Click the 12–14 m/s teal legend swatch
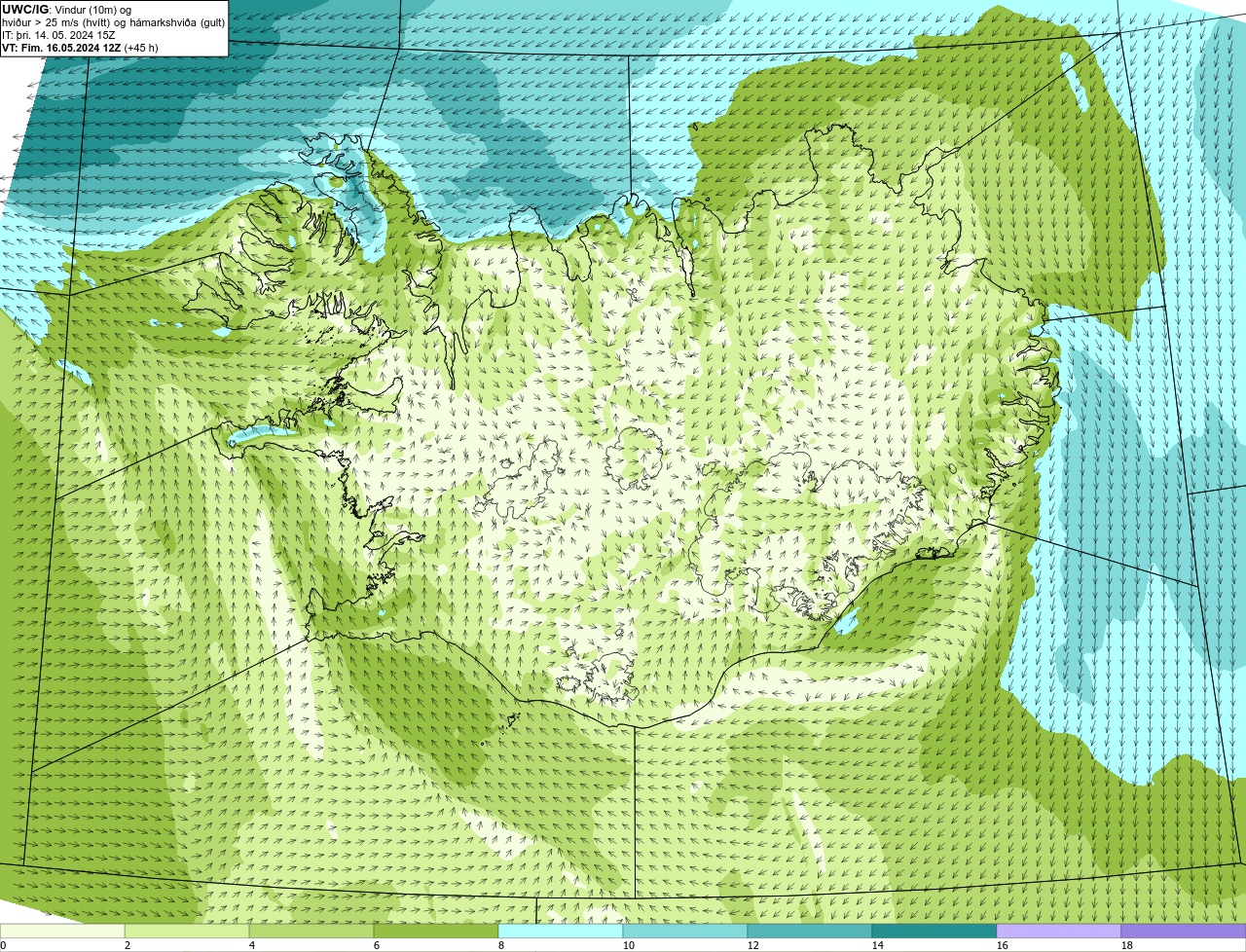 pos(810,931)
